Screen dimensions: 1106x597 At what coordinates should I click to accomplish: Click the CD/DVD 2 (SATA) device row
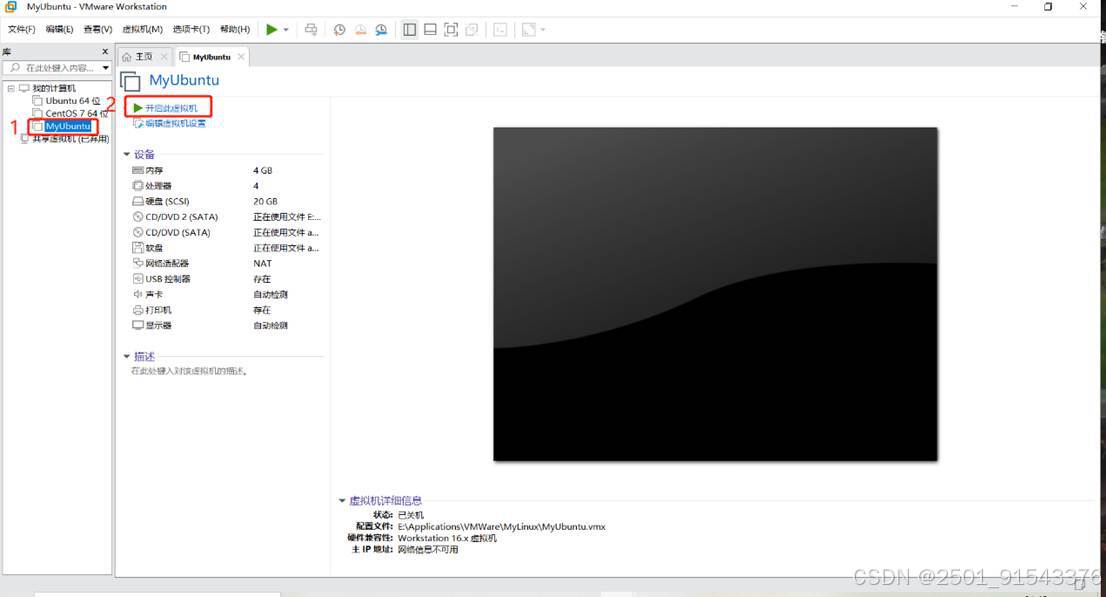(x=226, y=217)
